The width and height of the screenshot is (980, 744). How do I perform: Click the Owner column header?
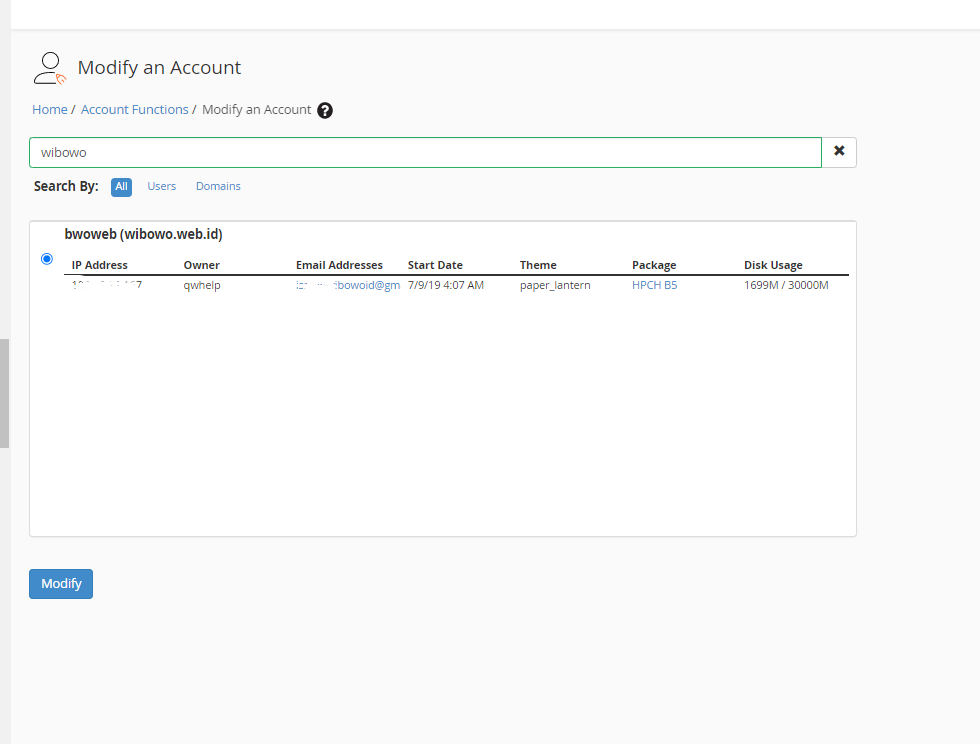click(x=201, y=265)
